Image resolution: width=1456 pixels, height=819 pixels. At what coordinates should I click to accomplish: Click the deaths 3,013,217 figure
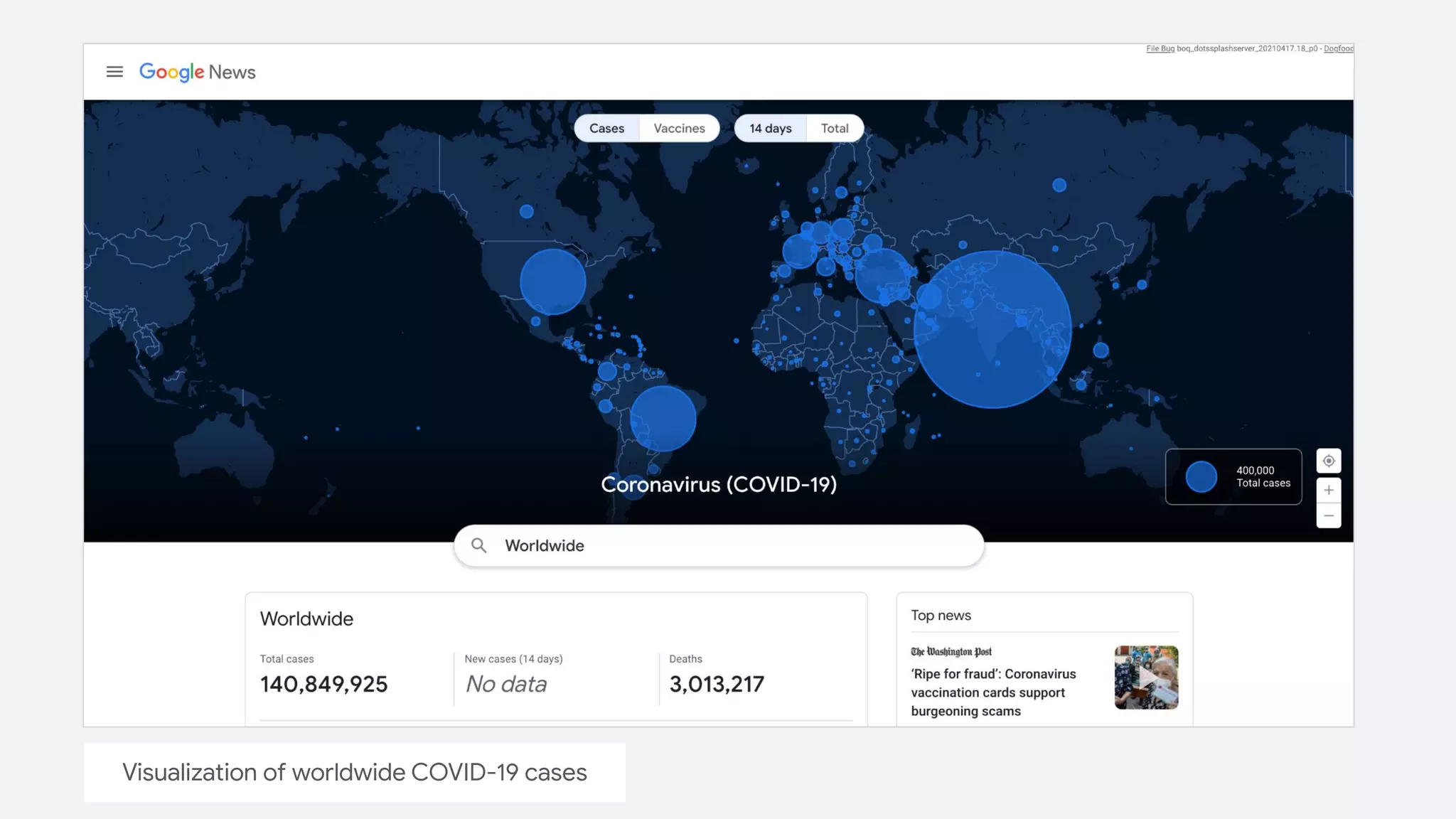(717, 684)
